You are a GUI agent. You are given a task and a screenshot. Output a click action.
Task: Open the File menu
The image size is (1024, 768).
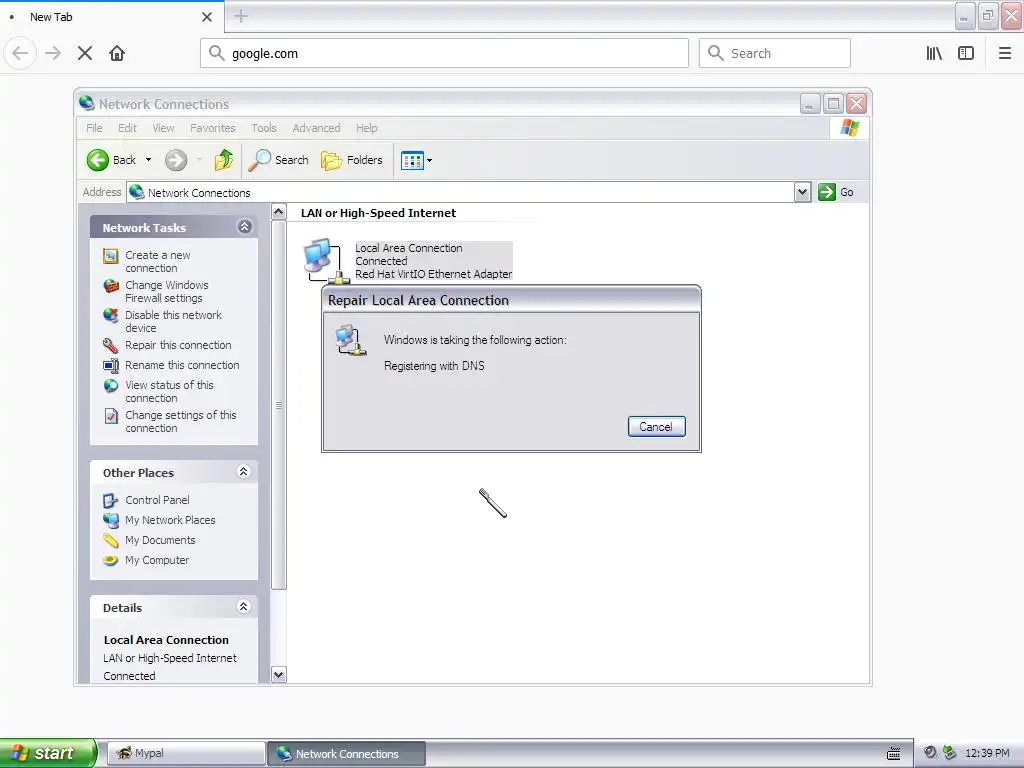pos(94,128)
